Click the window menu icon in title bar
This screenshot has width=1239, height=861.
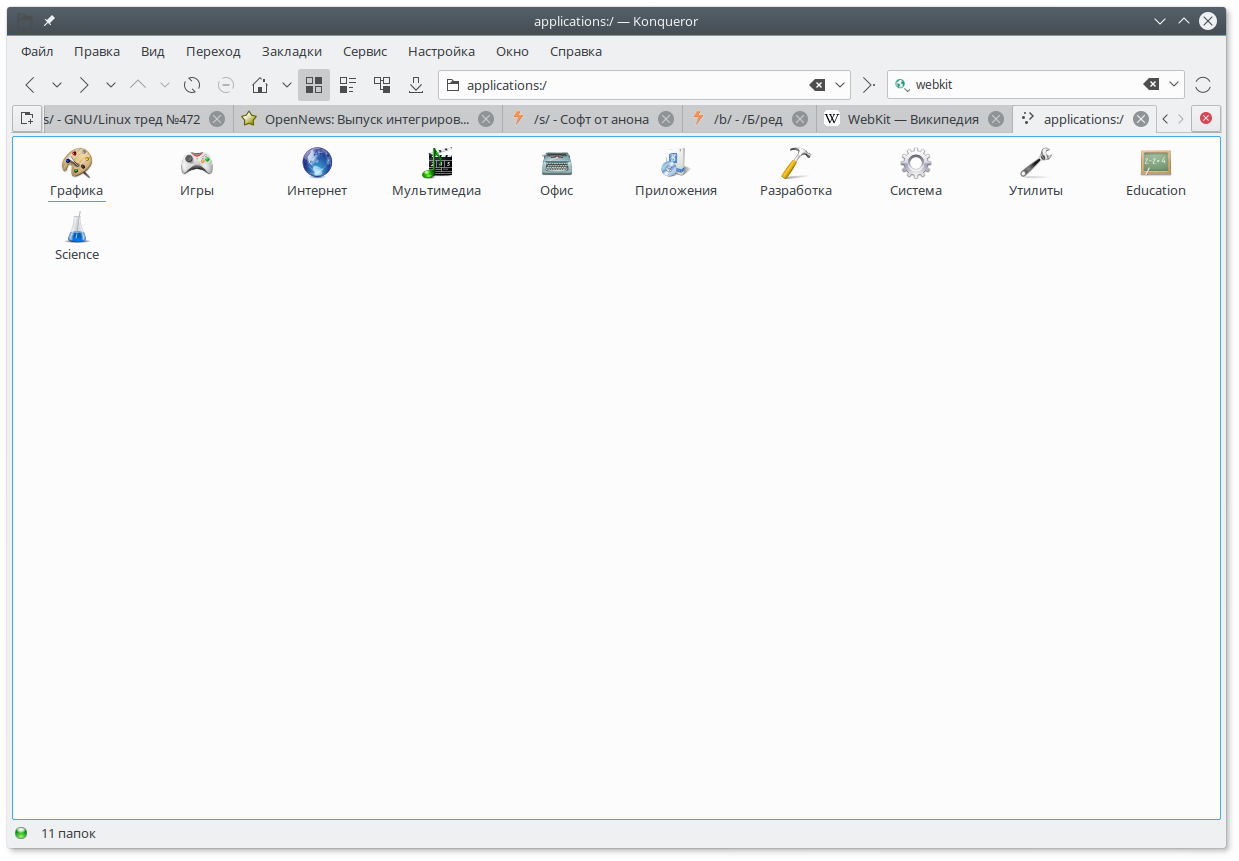(24, 20)
